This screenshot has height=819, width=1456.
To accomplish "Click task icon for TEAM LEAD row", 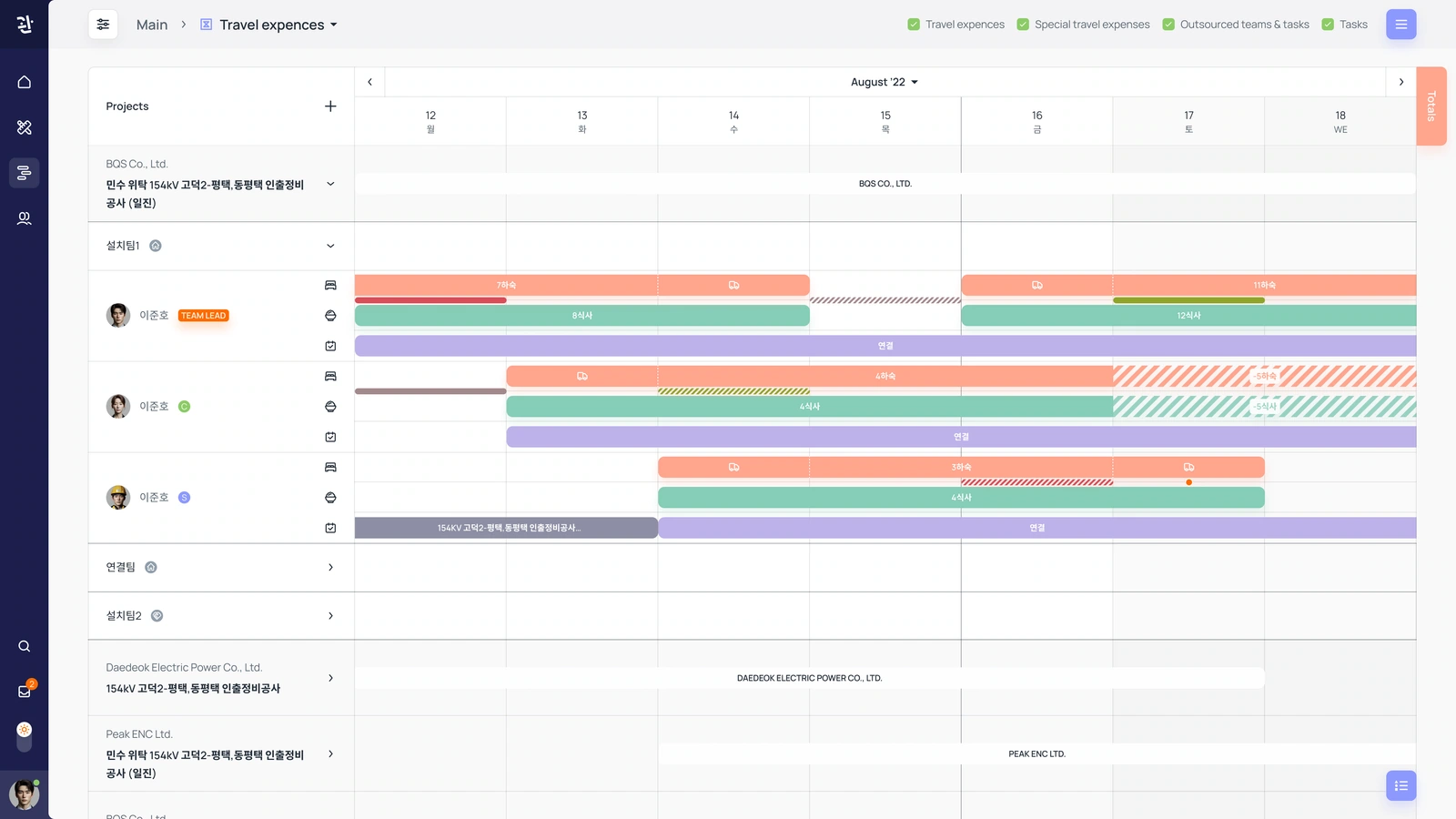I will pos(330,346).
